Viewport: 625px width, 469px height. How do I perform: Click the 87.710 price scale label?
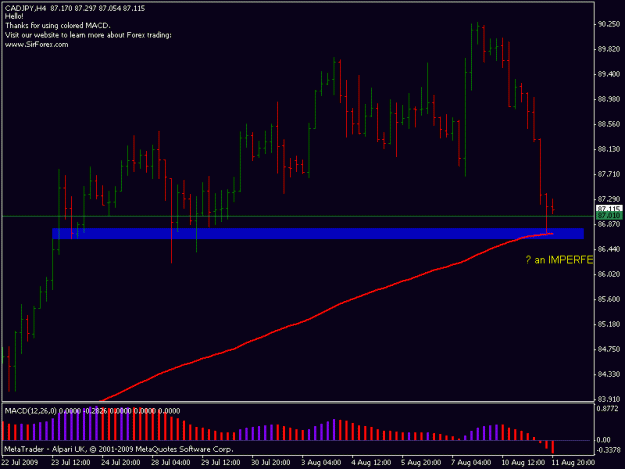tap(609, 174)
